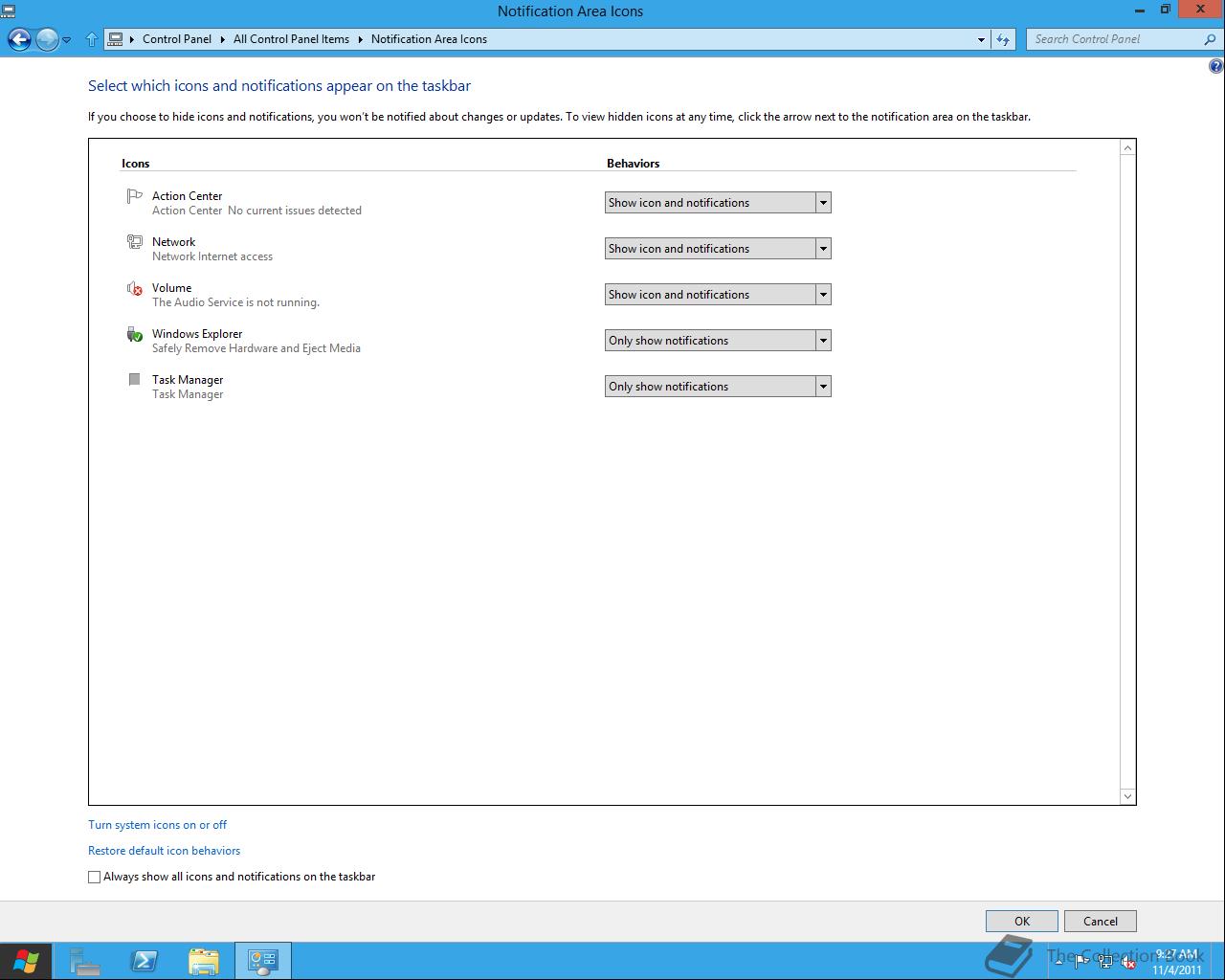The height and width of the screenshot is (980, 1225).
Task: Click the tray volume icon with red X
Action: click(1127, 962)
